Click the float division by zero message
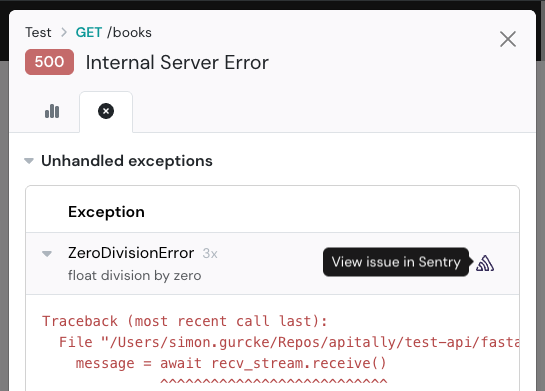The image size is (545, 391). 135,276
